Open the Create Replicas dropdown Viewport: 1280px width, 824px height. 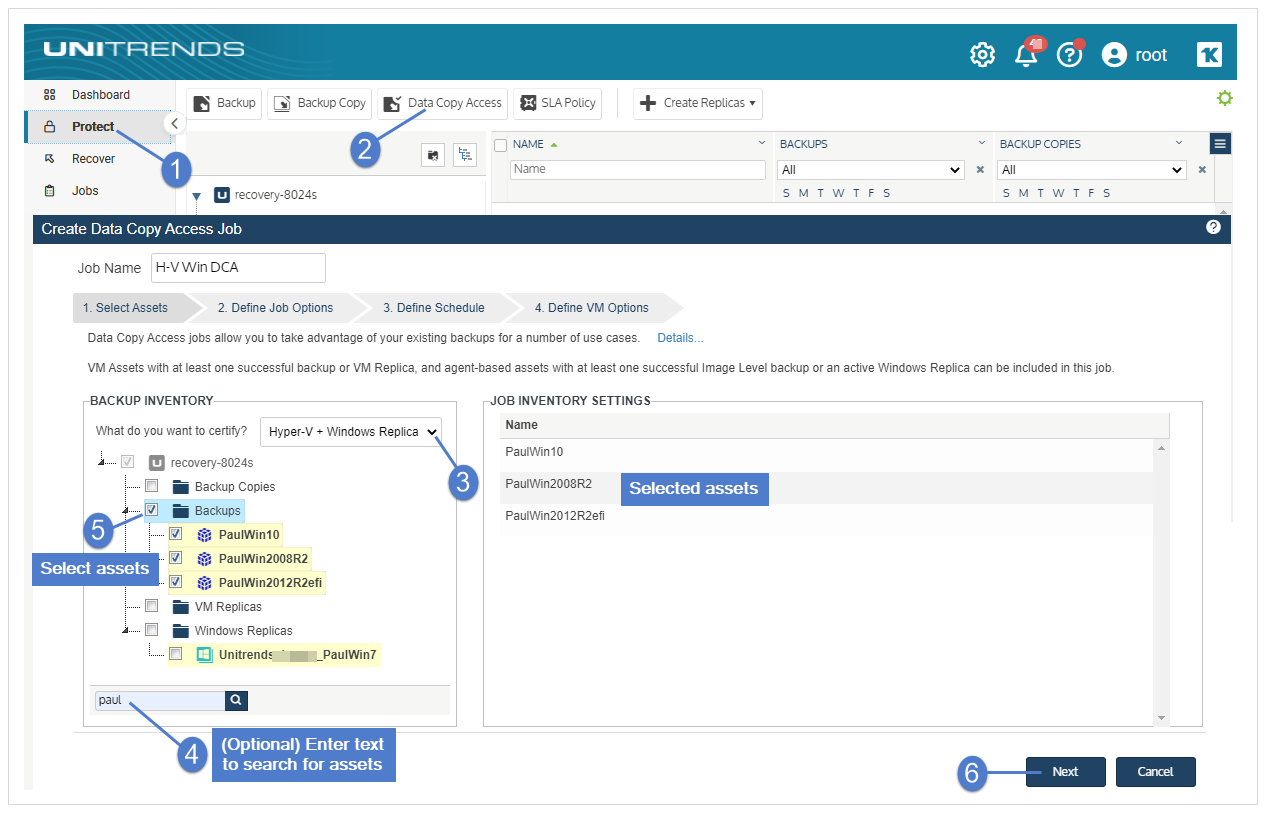click(697, 103)
